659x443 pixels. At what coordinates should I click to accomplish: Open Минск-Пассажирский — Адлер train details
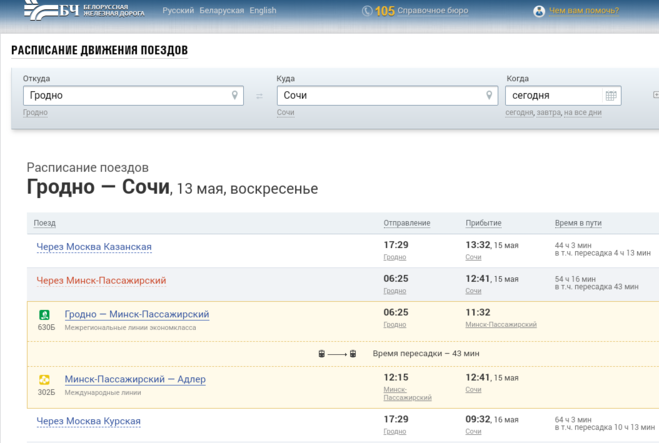[x=135, y=379]
